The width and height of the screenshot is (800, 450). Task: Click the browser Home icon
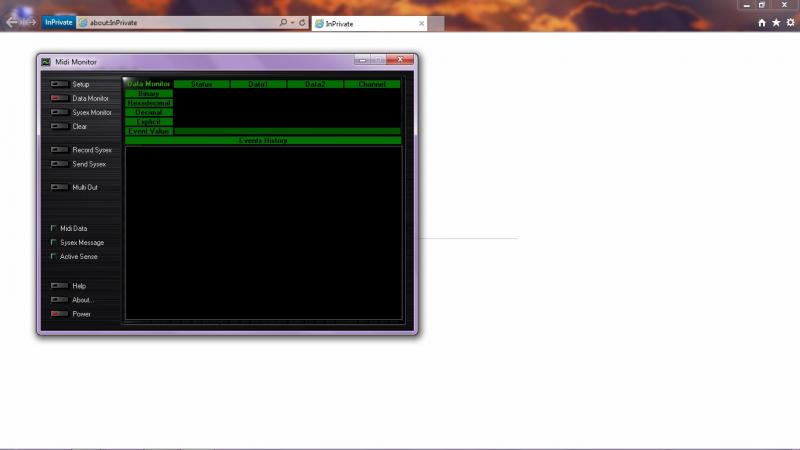762,22
